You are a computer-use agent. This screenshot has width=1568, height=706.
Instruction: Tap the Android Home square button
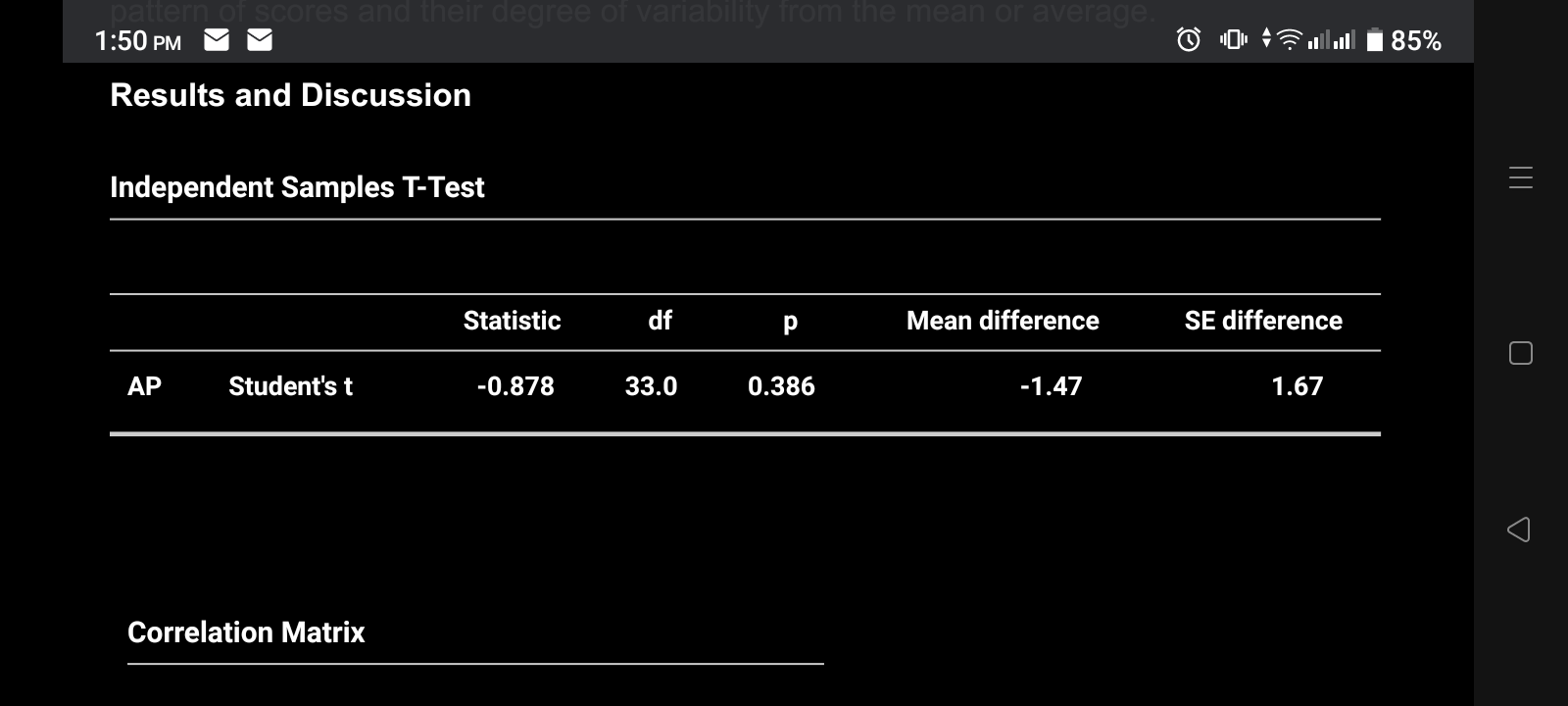click(1519, 354)
